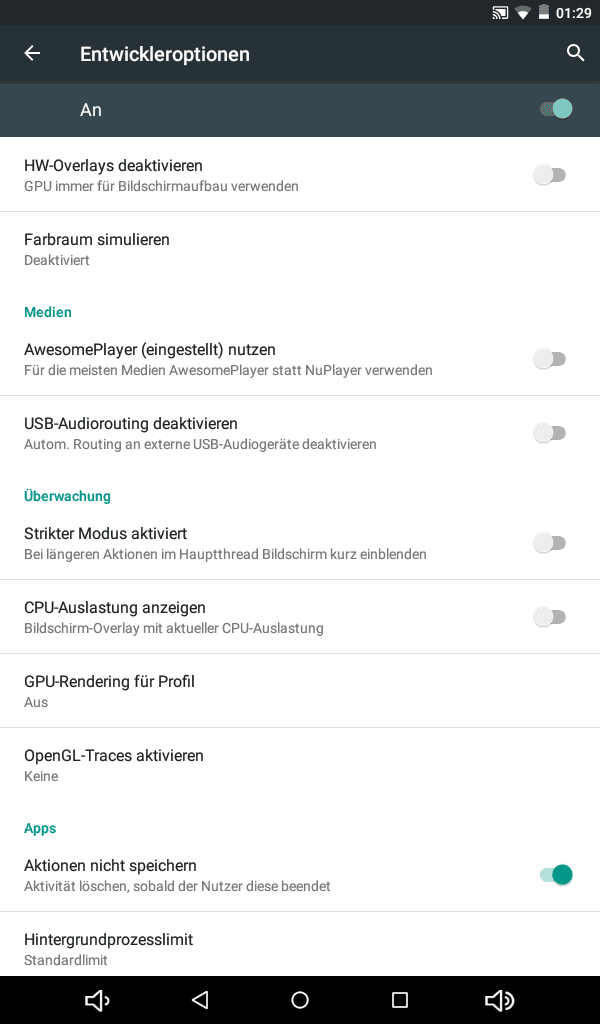Toggle AwesomePlayer (eingestellt) nutzen switch
This screenshot has height=1024, width=600.
point(549,359)
